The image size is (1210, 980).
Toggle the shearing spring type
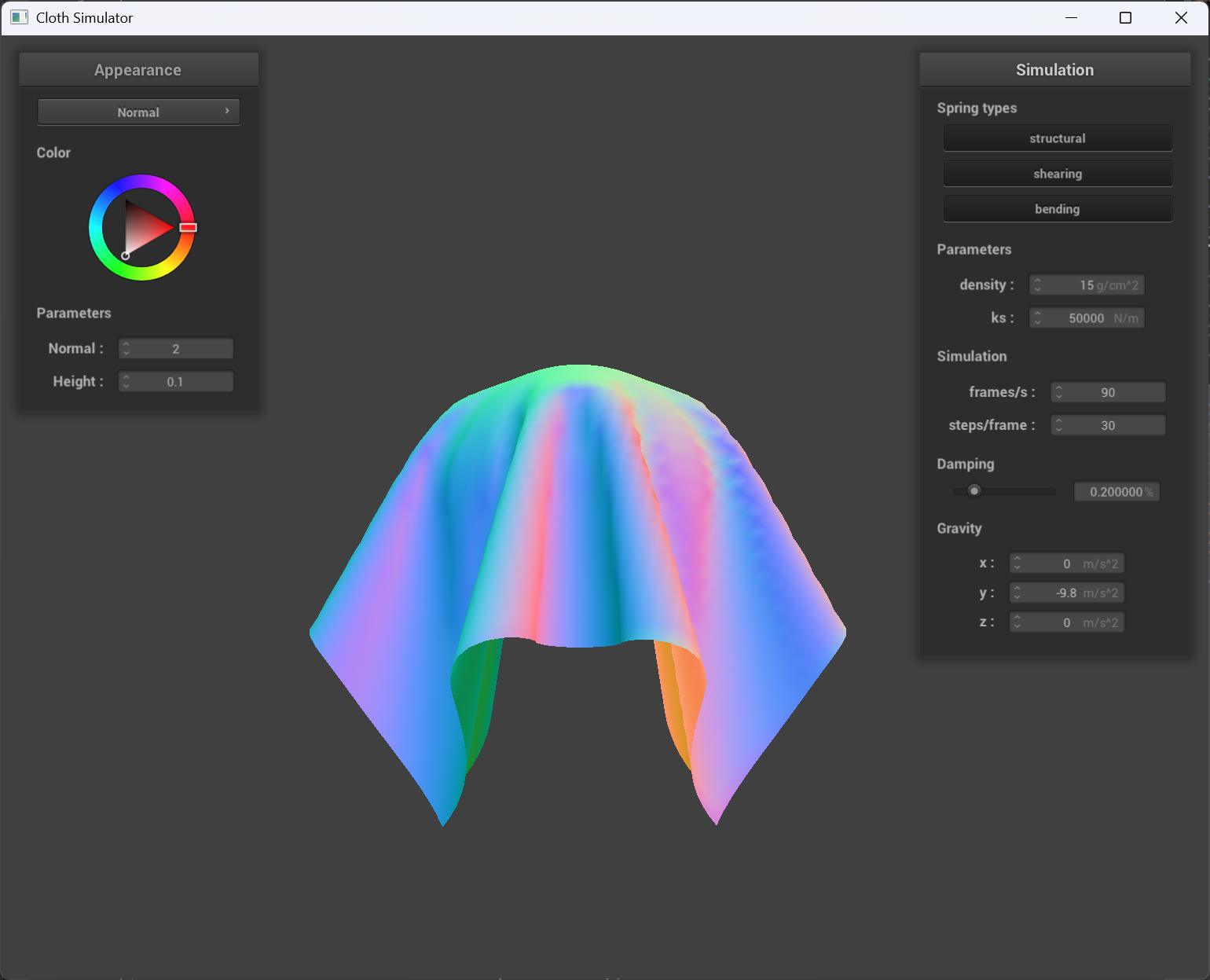click(x=1058, y=174)
